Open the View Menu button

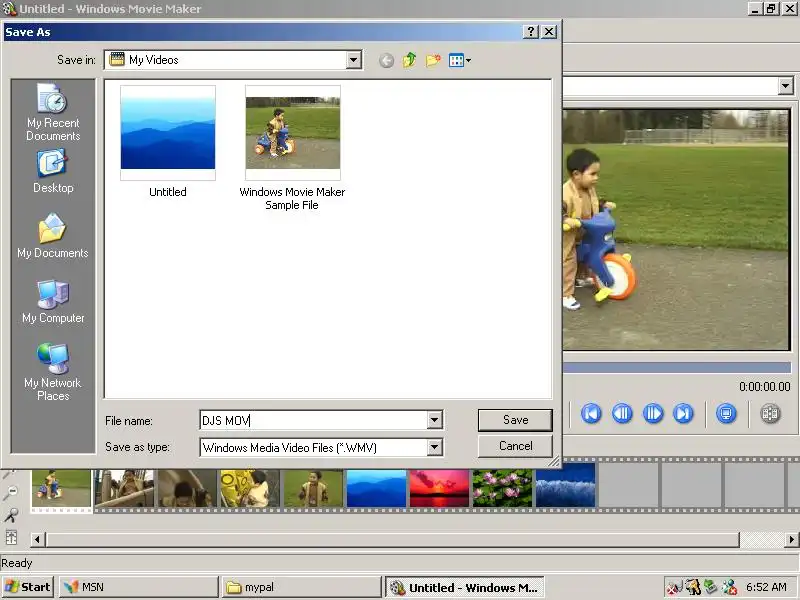pos(459,60)
